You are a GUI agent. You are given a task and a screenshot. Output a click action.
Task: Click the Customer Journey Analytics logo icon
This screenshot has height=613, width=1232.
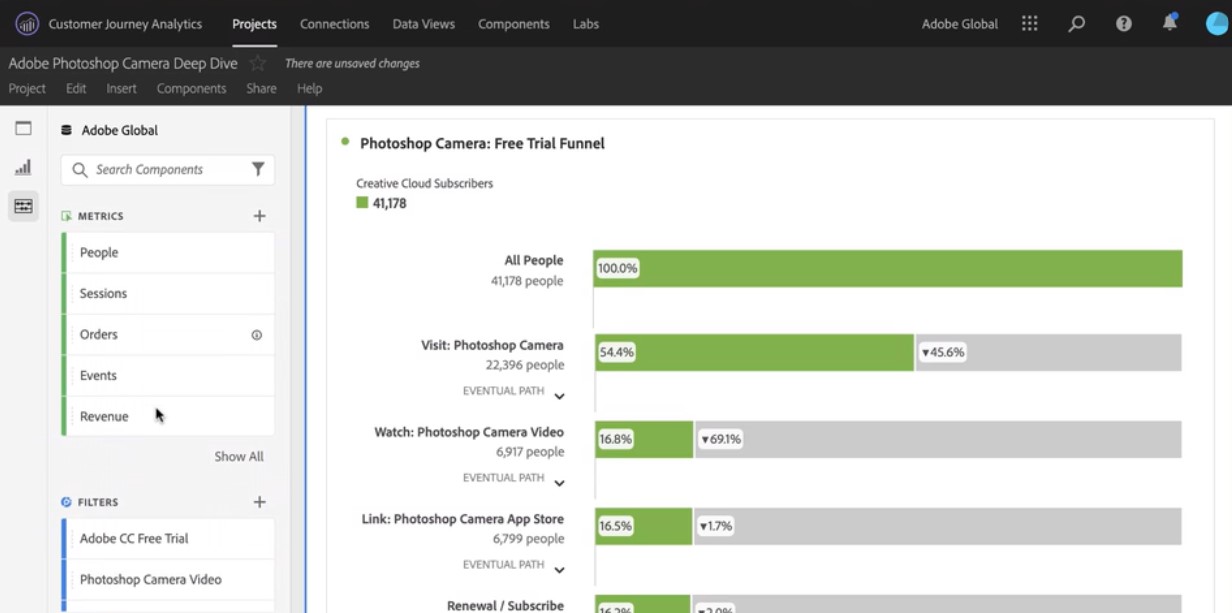tap(27, 23)
